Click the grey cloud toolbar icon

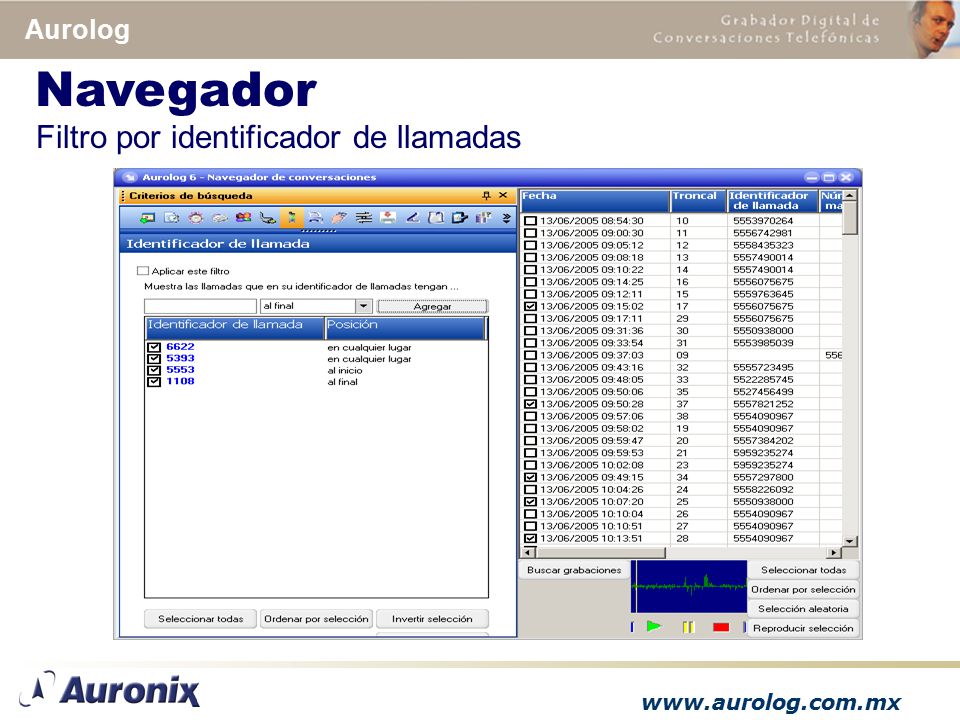(x=220, y=217)
